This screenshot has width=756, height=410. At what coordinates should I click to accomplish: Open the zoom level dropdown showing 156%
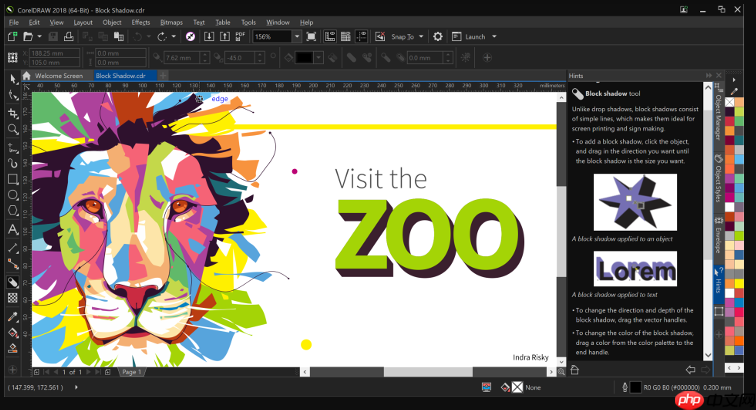pyautogui.click(x=297, y=36)
